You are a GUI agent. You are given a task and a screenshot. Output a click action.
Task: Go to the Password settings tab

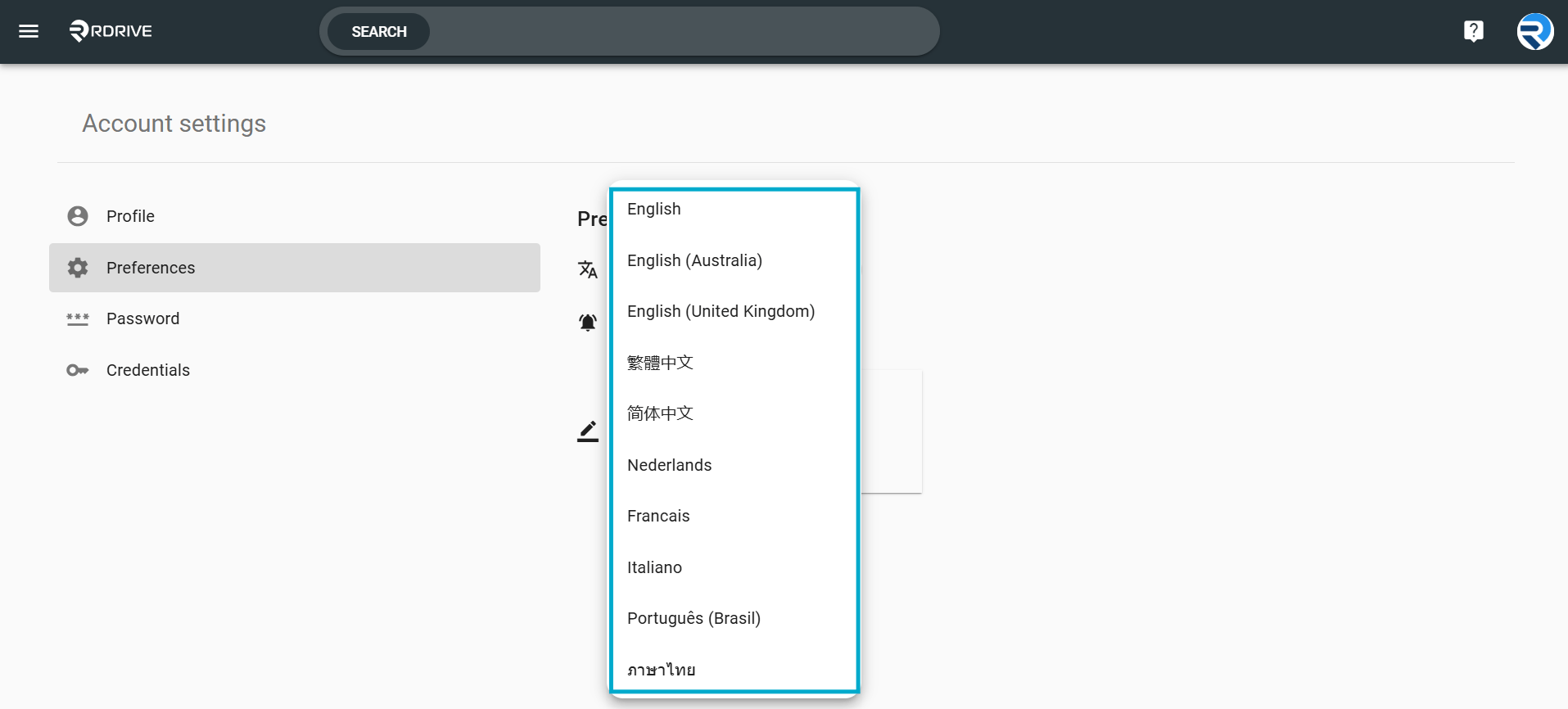click(x=295, y=318)
